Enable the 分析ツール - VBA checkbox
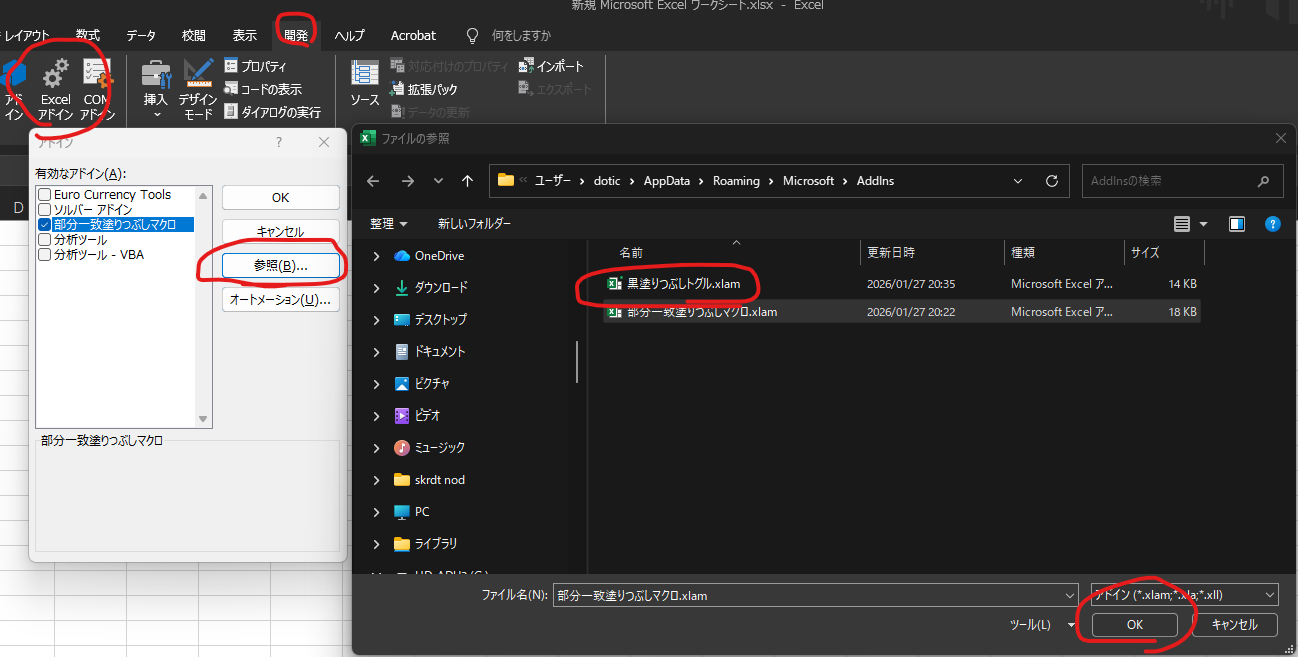Image resolution: width=1298 pixels, height=657 pixels. click(44, 255)
